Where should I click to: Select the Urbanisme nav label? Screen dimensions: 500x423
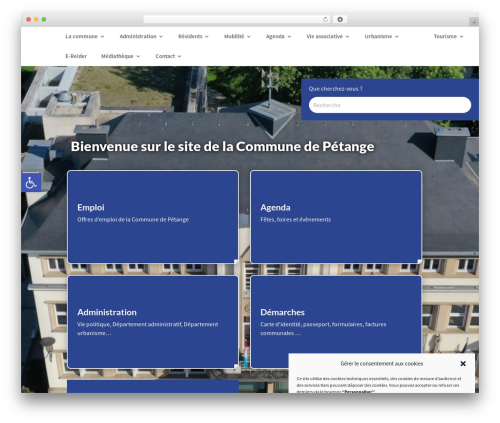click(x=378, y=36)
